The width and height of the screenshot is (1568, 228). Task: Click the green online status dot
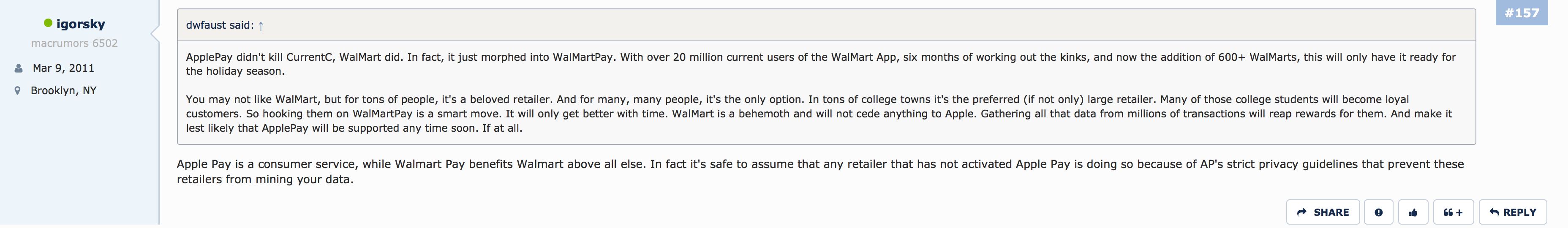[48, 23]
